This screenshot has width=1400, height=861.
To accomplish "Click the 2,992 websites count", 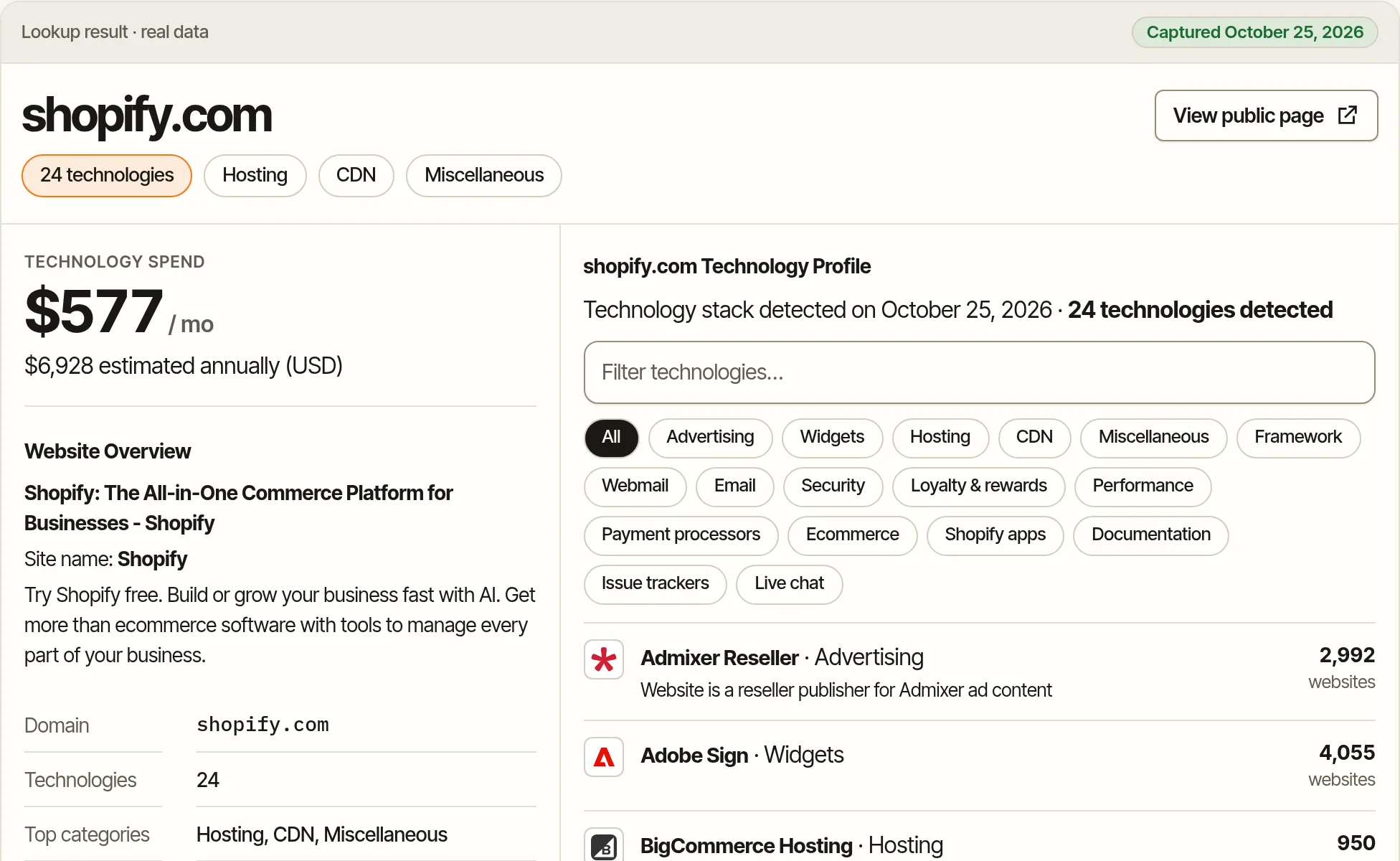I will (x=1341, y=667).
